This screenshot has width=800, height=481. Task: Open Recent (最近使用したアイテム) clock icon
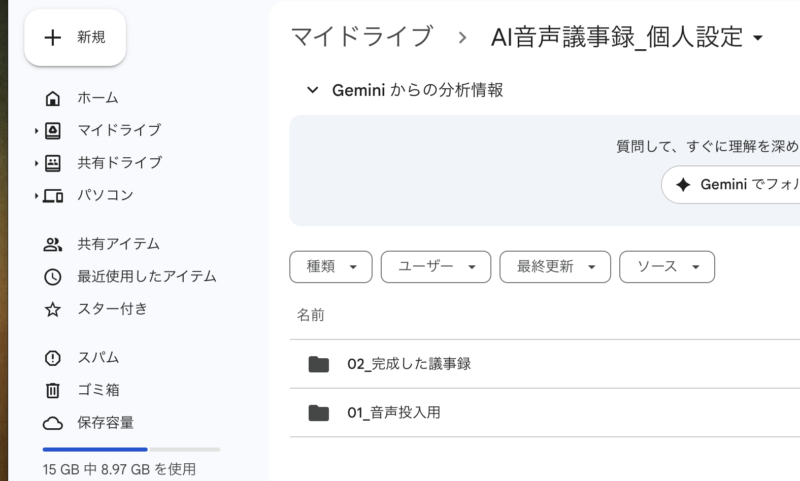[x=53, y=277]
